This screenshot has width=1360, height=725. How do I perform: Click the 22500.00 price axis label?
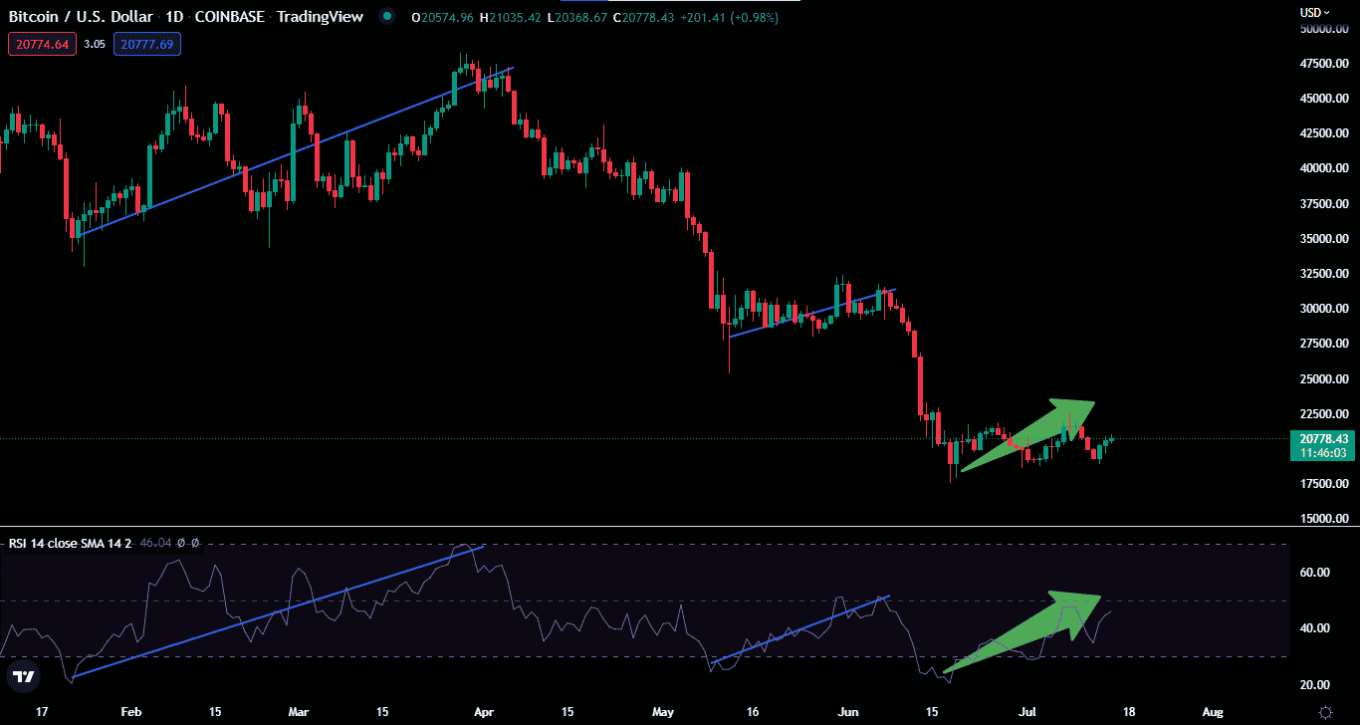pyautogui.click(x=1324, y=414)
